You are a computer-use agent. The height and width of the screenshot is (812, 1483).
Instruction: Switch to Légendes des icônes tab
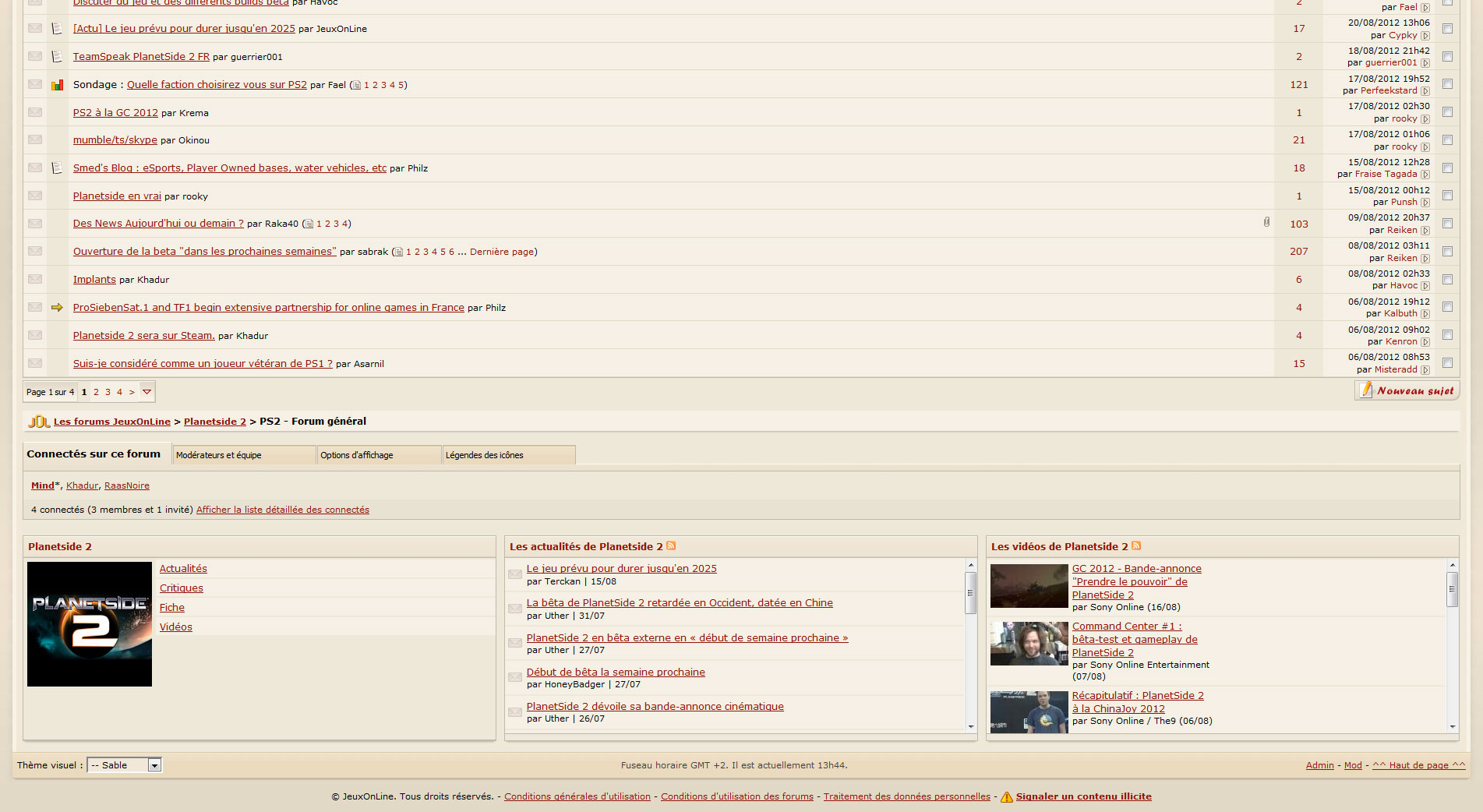(x=509, y=455)
